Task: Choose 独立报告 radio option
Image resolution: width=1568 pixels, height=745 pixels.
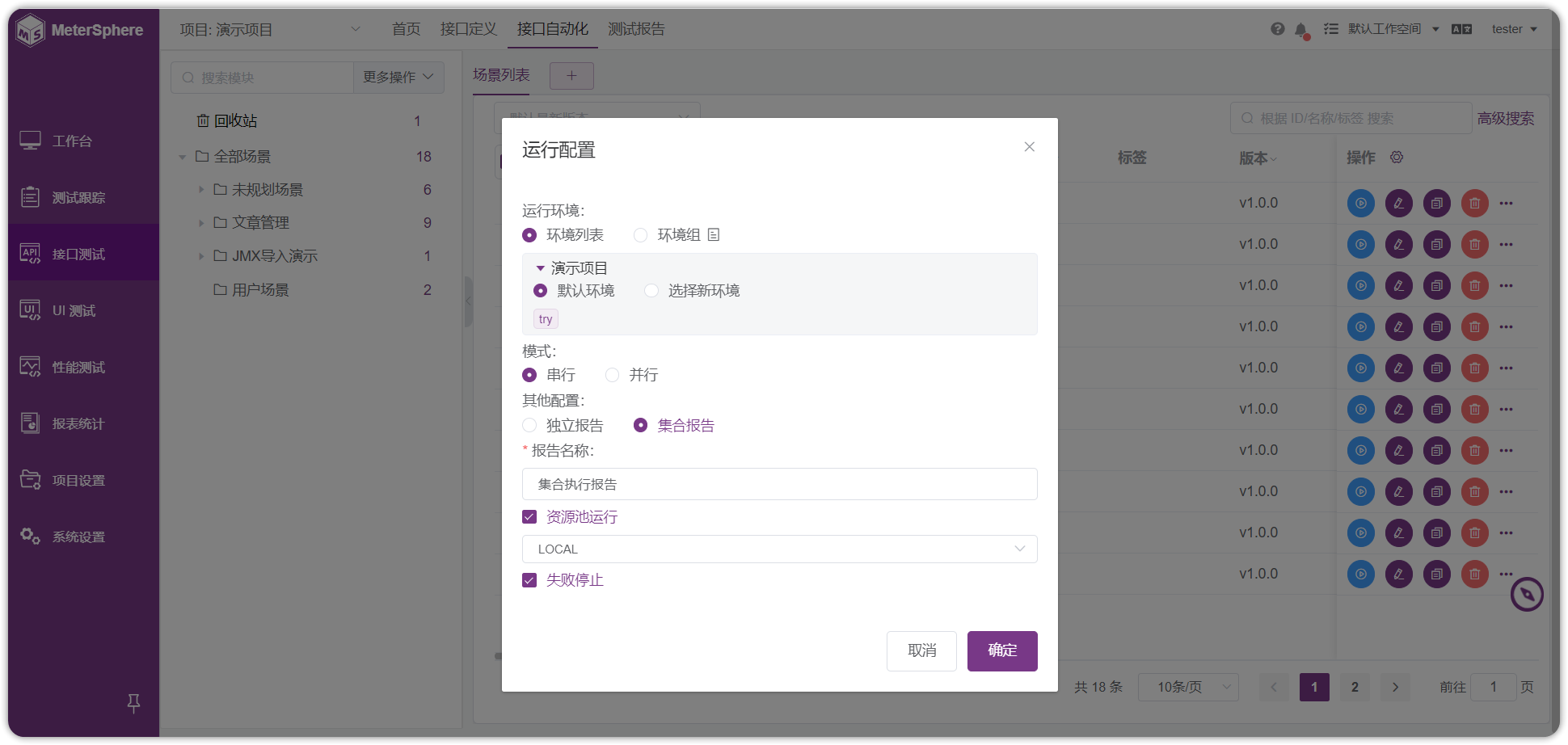Action: click(x=563, y=426)
